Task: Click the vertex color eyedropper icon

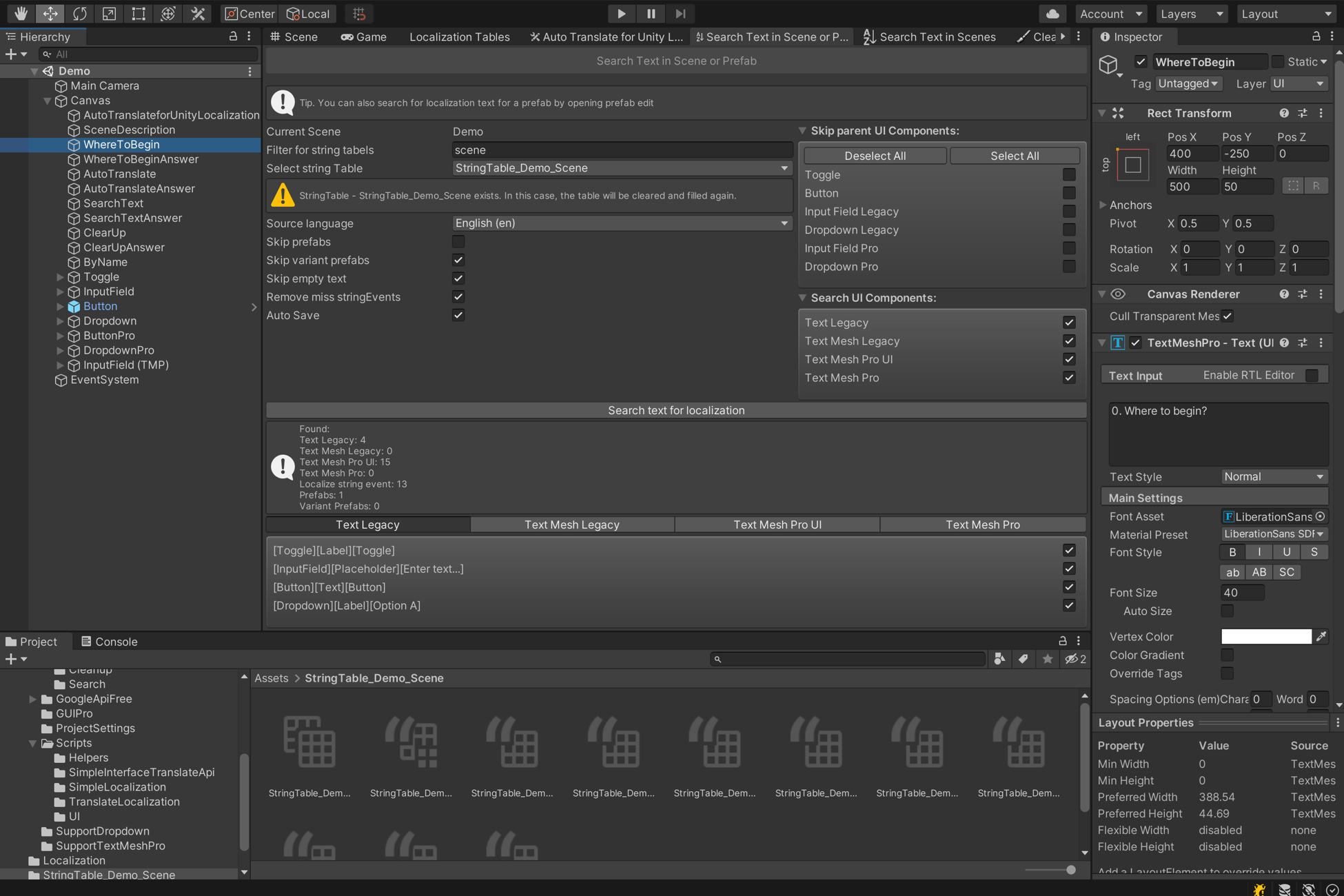Action: (1321, 637)
